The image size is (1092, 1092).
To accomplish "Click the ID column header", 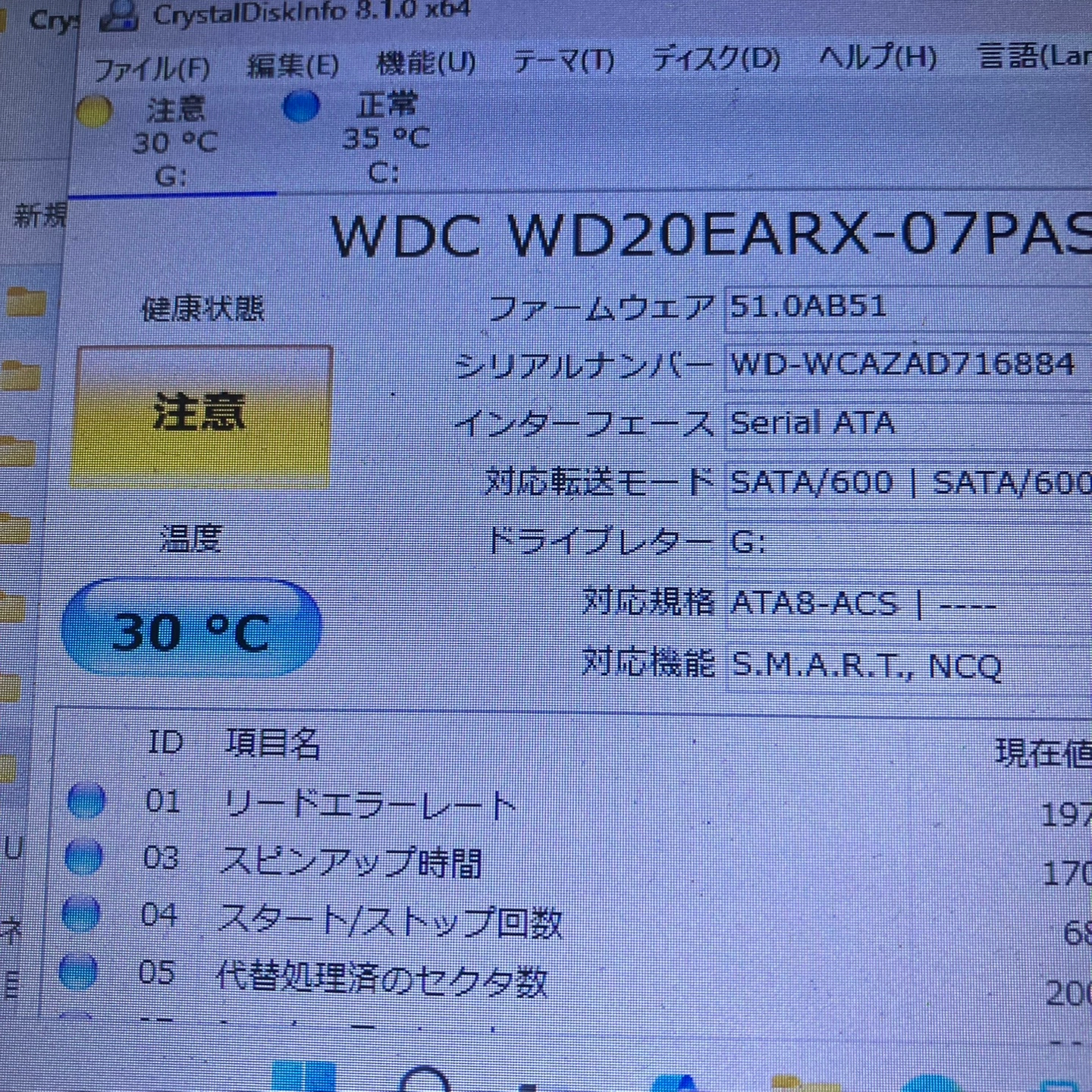I will point(165,742).
